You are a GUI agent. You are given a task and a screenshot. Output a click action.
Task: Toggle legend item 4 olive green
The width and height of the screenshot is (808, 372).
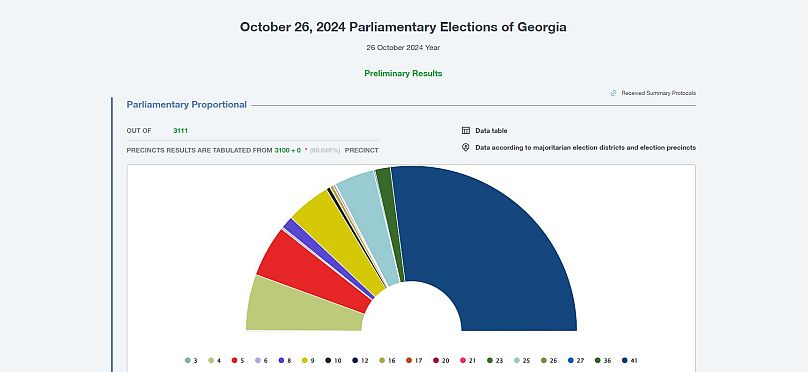pyautogui.click(x=215, y=361)
